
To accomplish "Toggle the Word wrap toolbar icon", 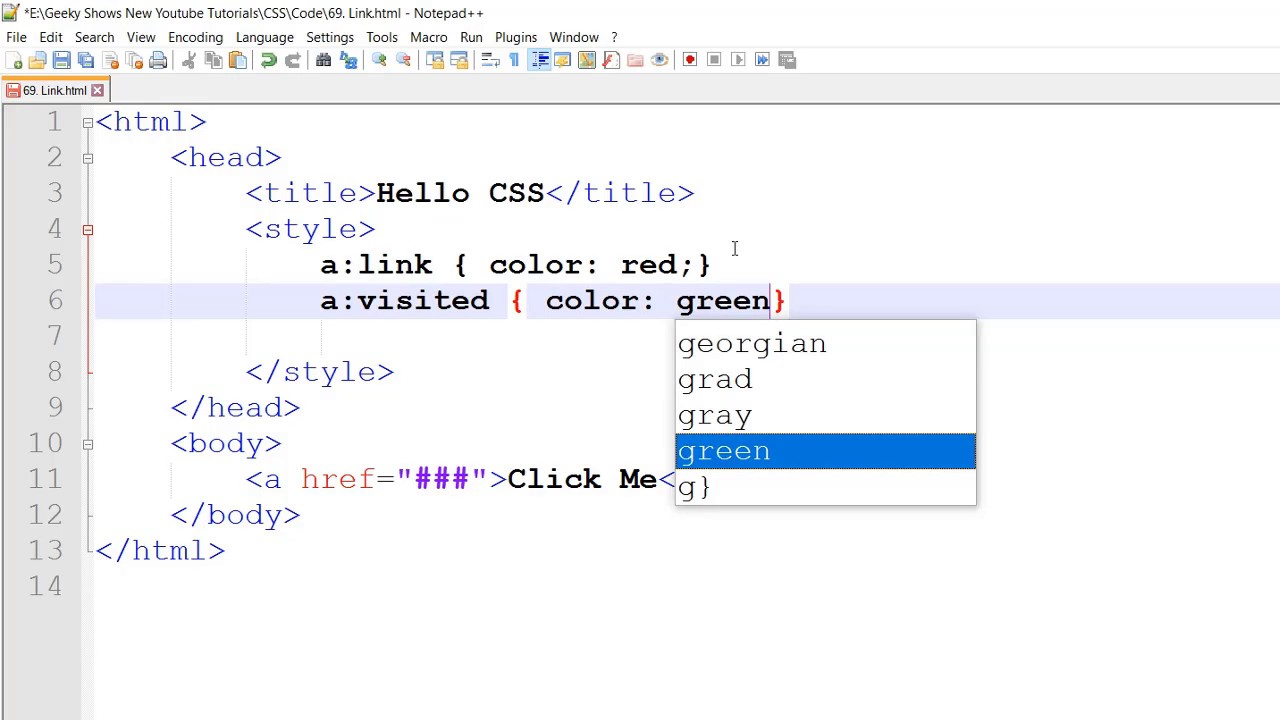I will point(490,61).
